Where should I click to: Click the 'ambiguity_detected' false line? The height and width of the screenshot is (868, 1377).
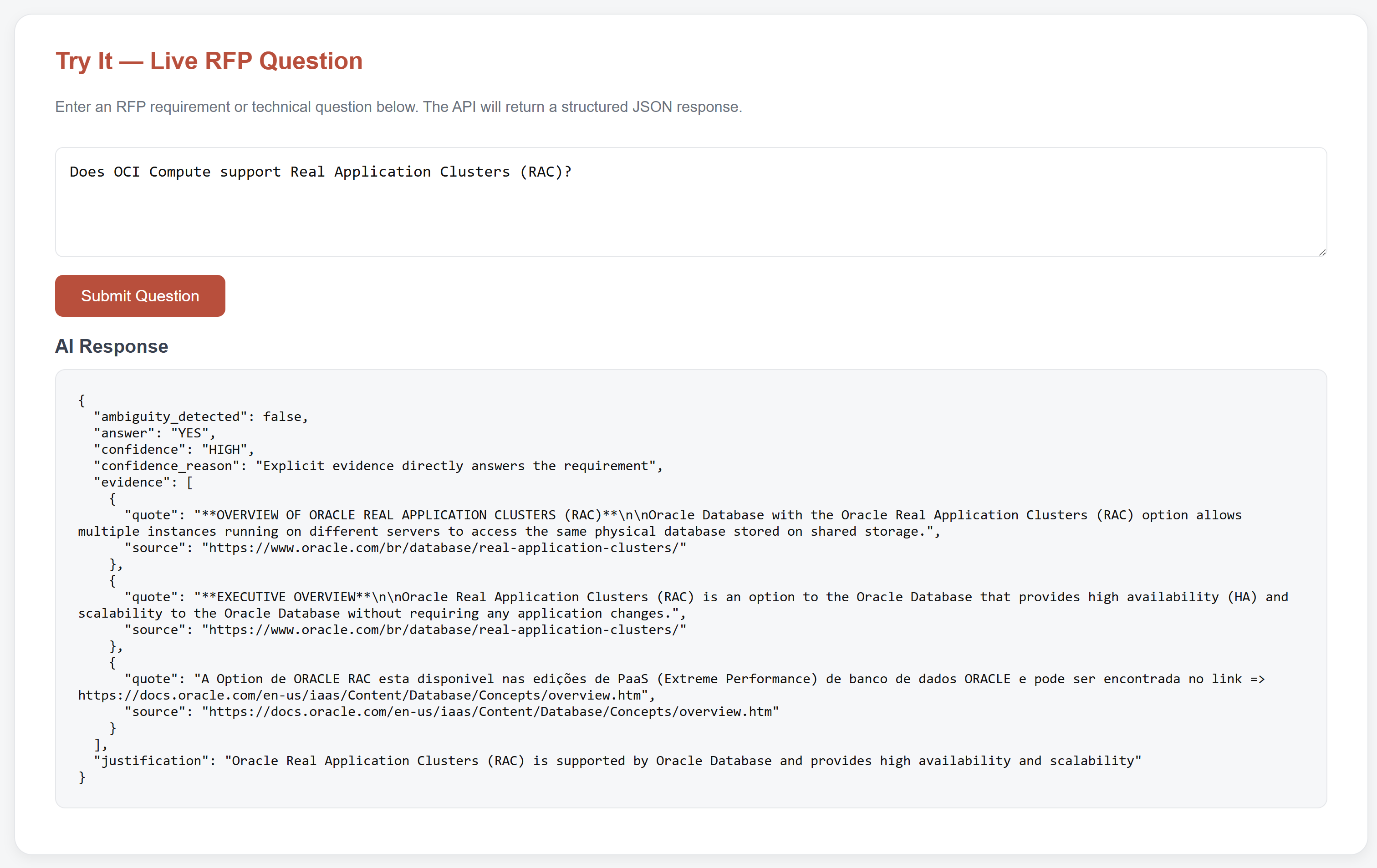201,416
